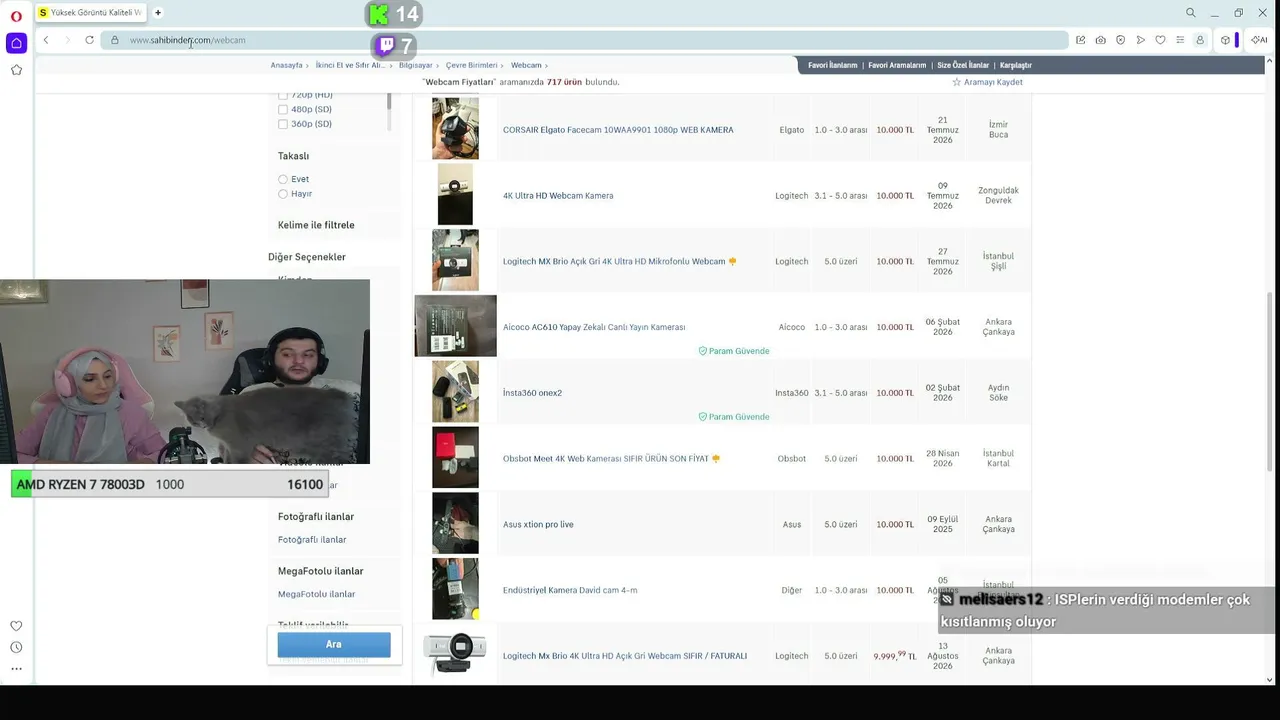View Obsbot Meet red box thumbnail

(455, 457)
